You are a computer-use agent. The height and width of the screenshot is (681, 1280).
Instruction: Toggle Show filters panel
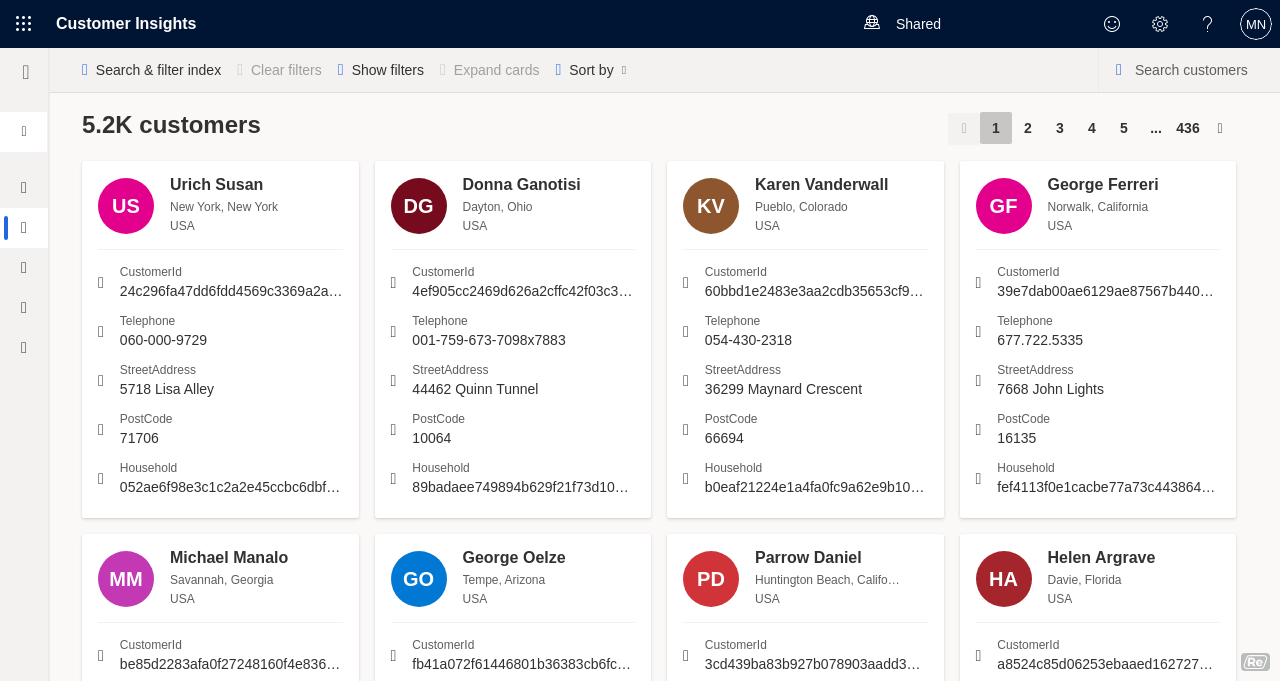coord(380,70)
